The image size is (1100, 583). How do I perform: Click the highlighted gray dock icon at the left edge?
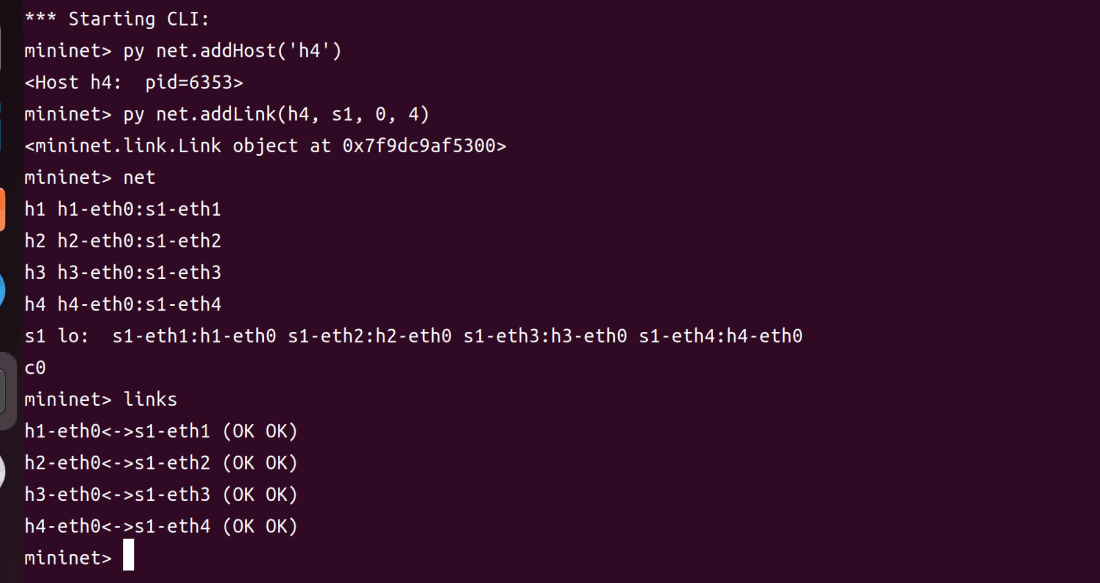click(x=8, y=391)
